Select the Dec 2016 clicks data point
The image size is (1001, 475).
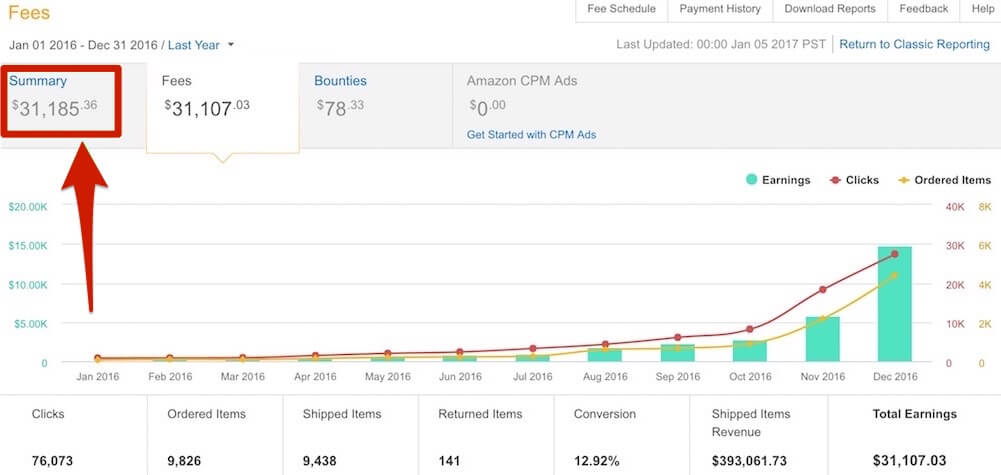click(894, 254)
